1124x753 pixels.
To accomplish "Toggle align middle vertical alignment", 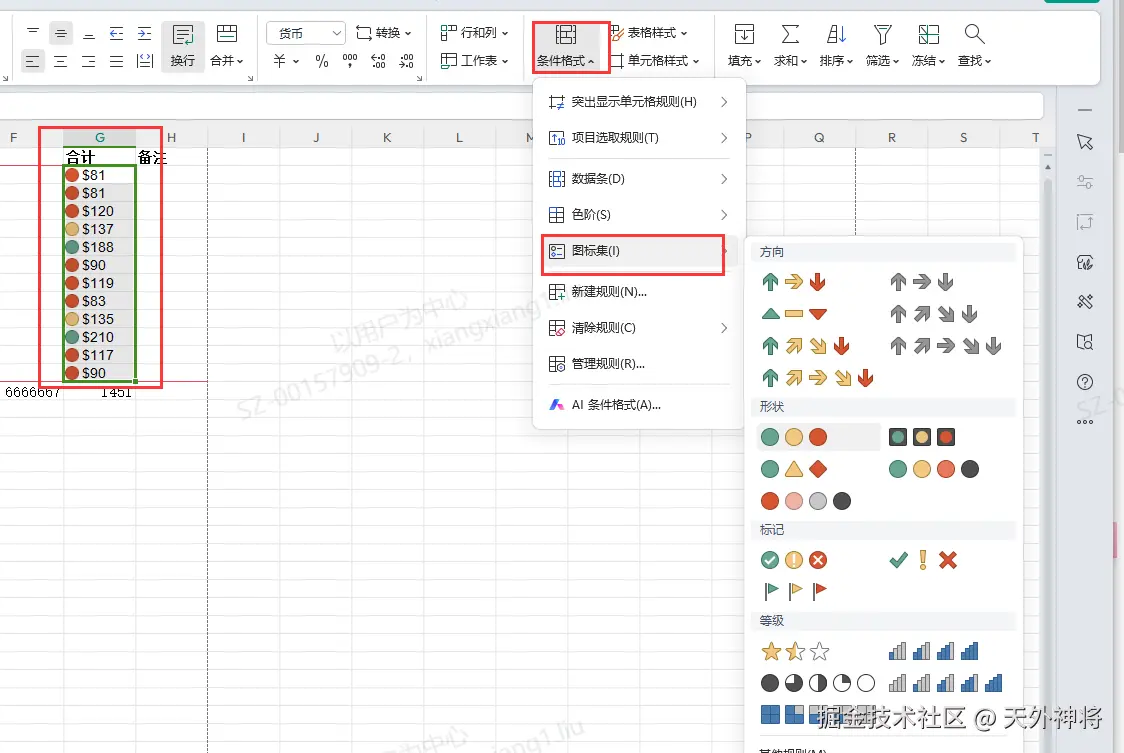I will coord(61,33).
